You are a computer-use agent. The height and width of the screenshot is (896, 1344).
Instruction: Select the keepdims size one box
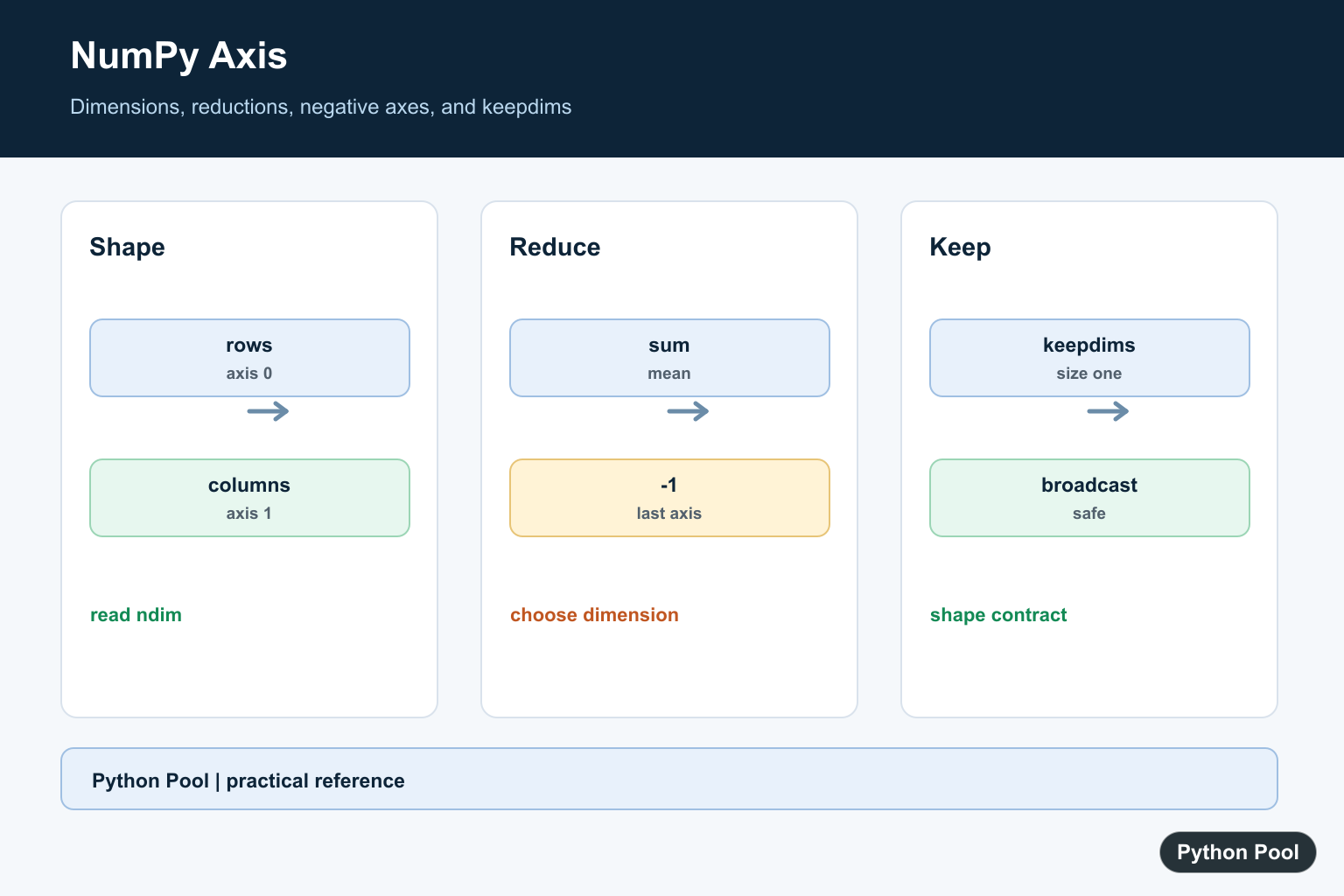[1089, 358]
